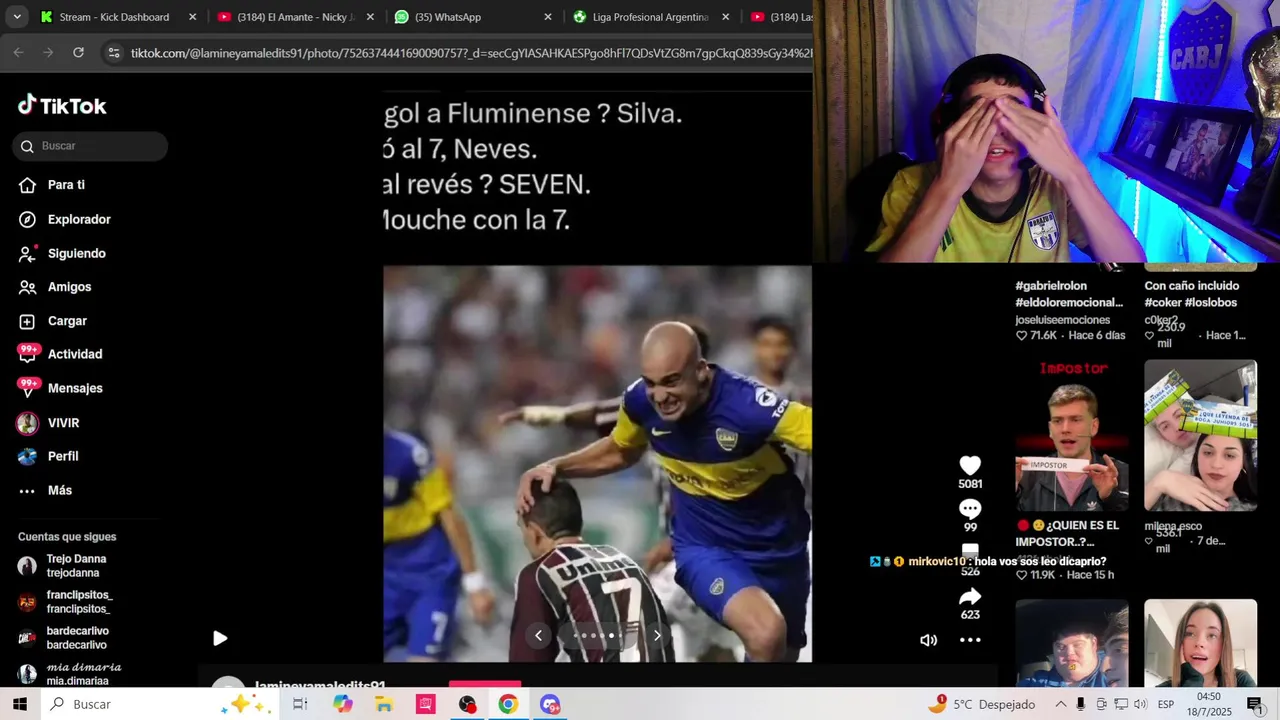Open the #gabrielrolon video title
This screenshot has width=1280, height=720.
pyautogui.click(x=1069, y=294)
